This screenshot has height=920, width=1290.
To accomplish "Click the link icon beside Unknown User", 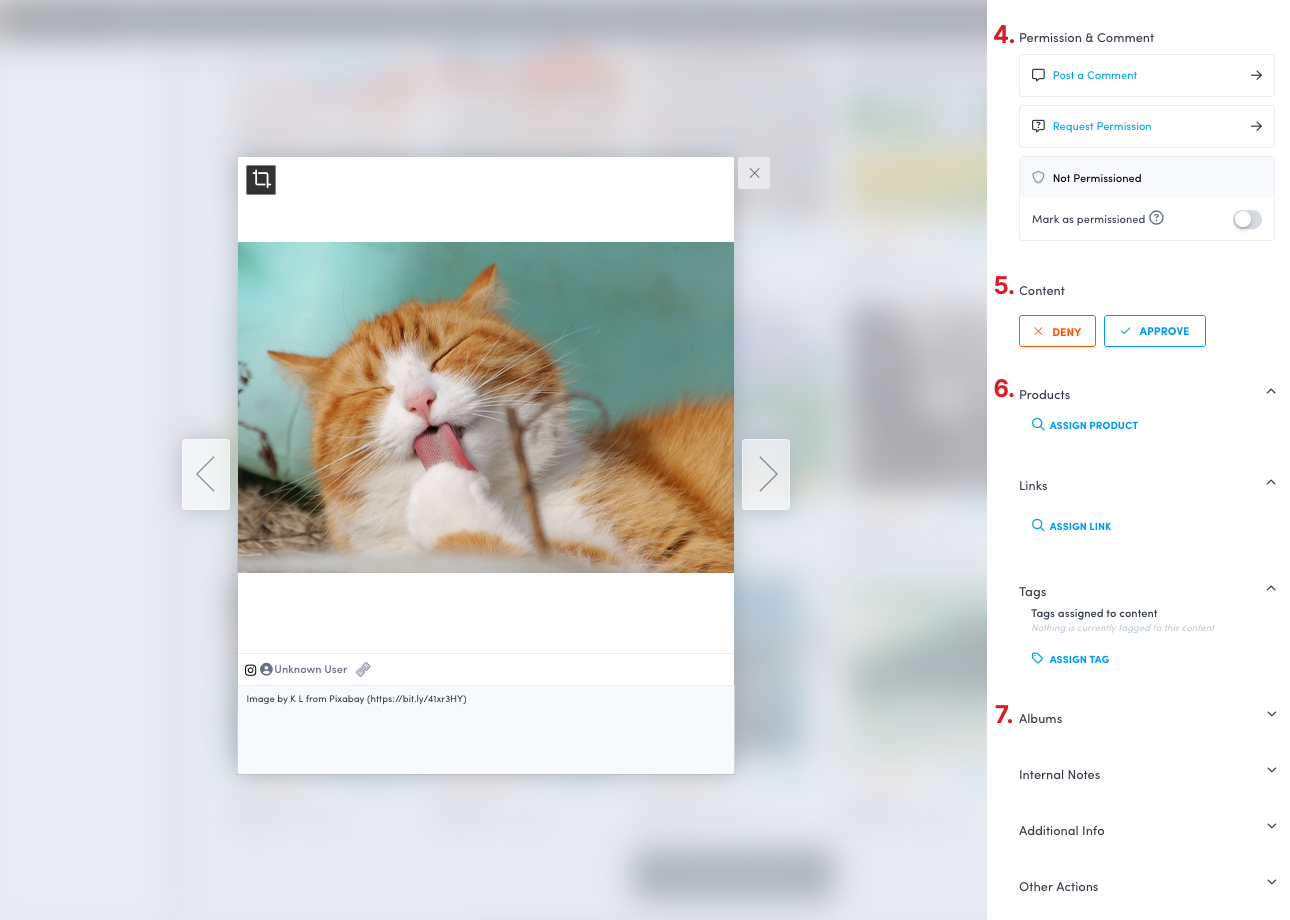I will point(363,670).
